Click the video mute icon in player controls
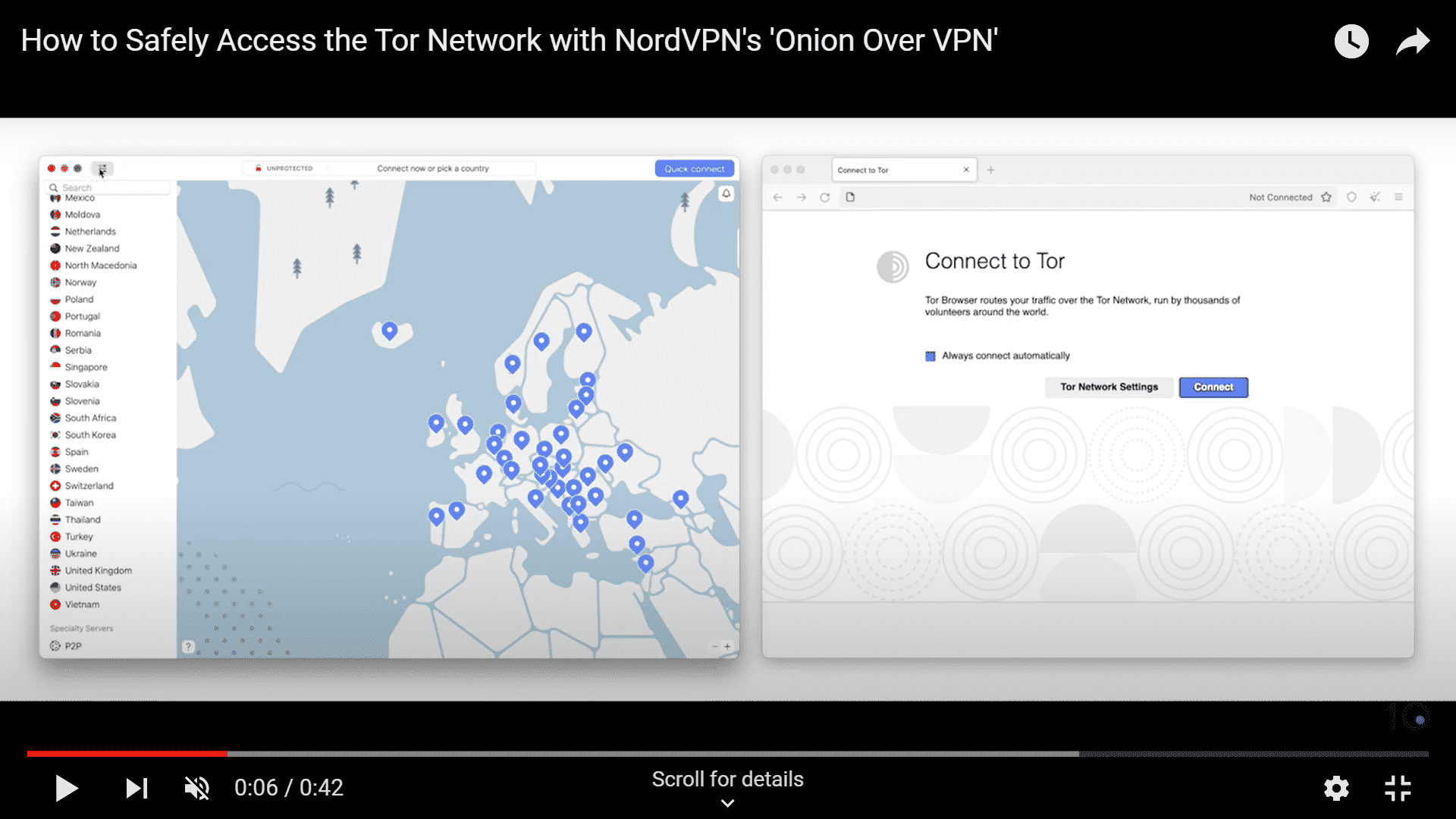 [199, 788]
